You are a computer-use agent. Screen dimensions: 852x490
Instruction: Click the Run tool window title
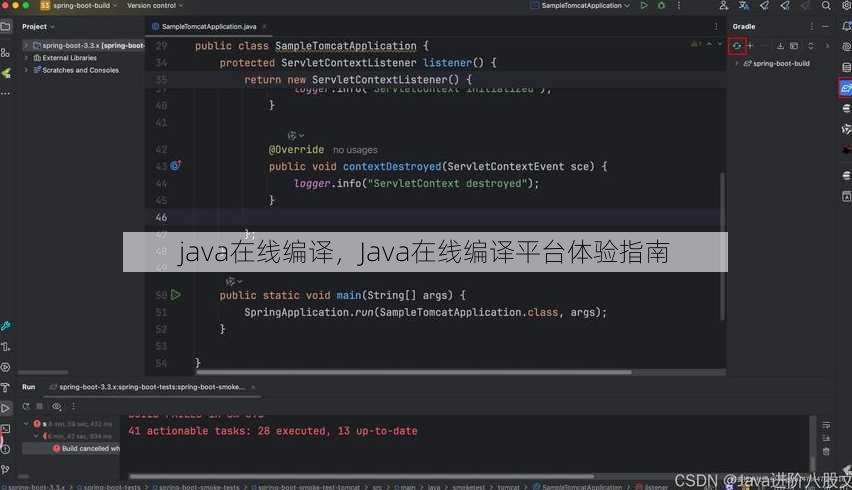29,387
